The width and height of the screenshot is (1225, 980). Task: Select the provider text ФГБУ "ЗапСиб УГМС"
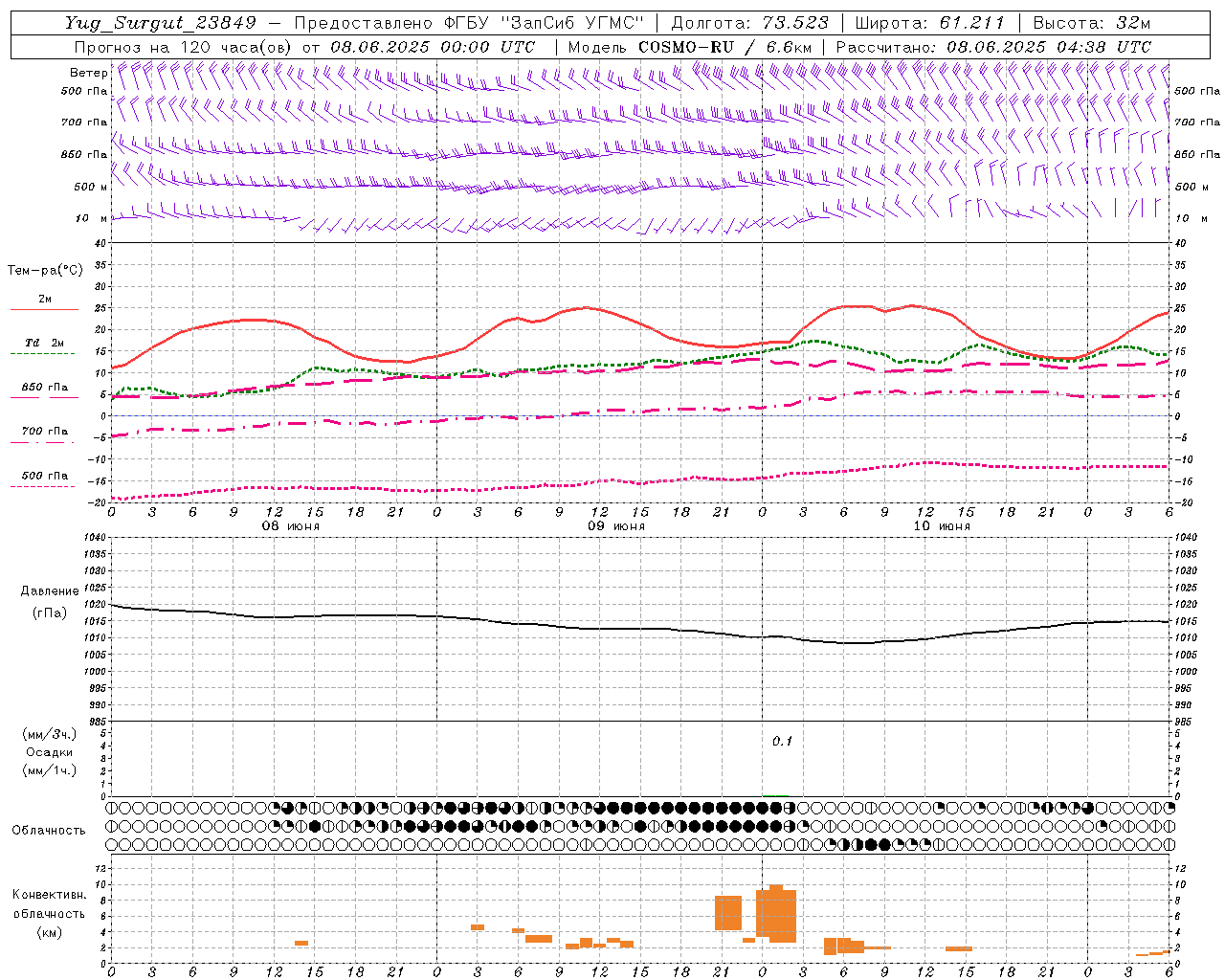pyautogui.click(x=546, y=23)
